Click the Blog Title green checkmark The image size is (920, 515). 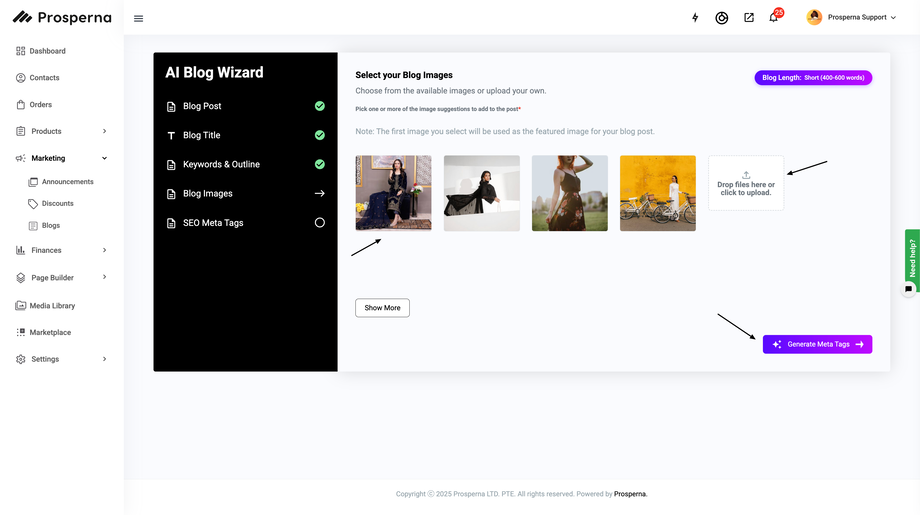pos(320,135)
